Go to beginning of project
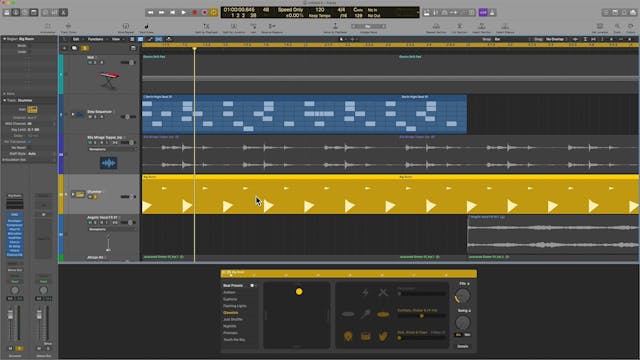The width and height of the screenshot is (640, 360). pyautogui.click(x=173, y=13)
